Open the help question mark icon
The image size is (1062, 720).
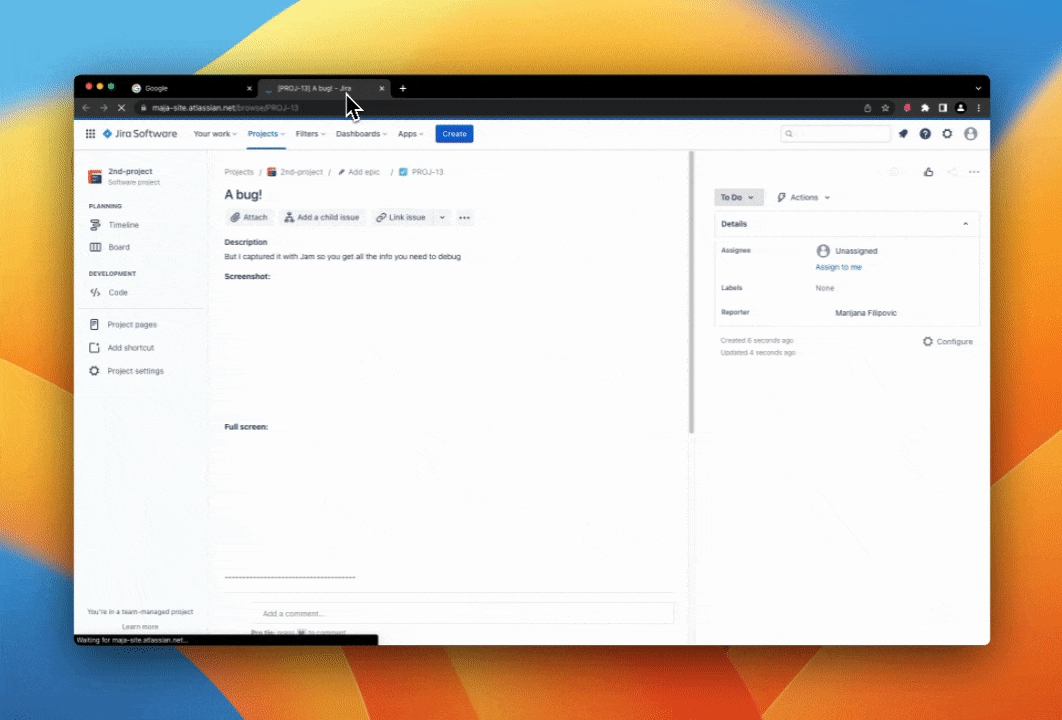[925, 134]
